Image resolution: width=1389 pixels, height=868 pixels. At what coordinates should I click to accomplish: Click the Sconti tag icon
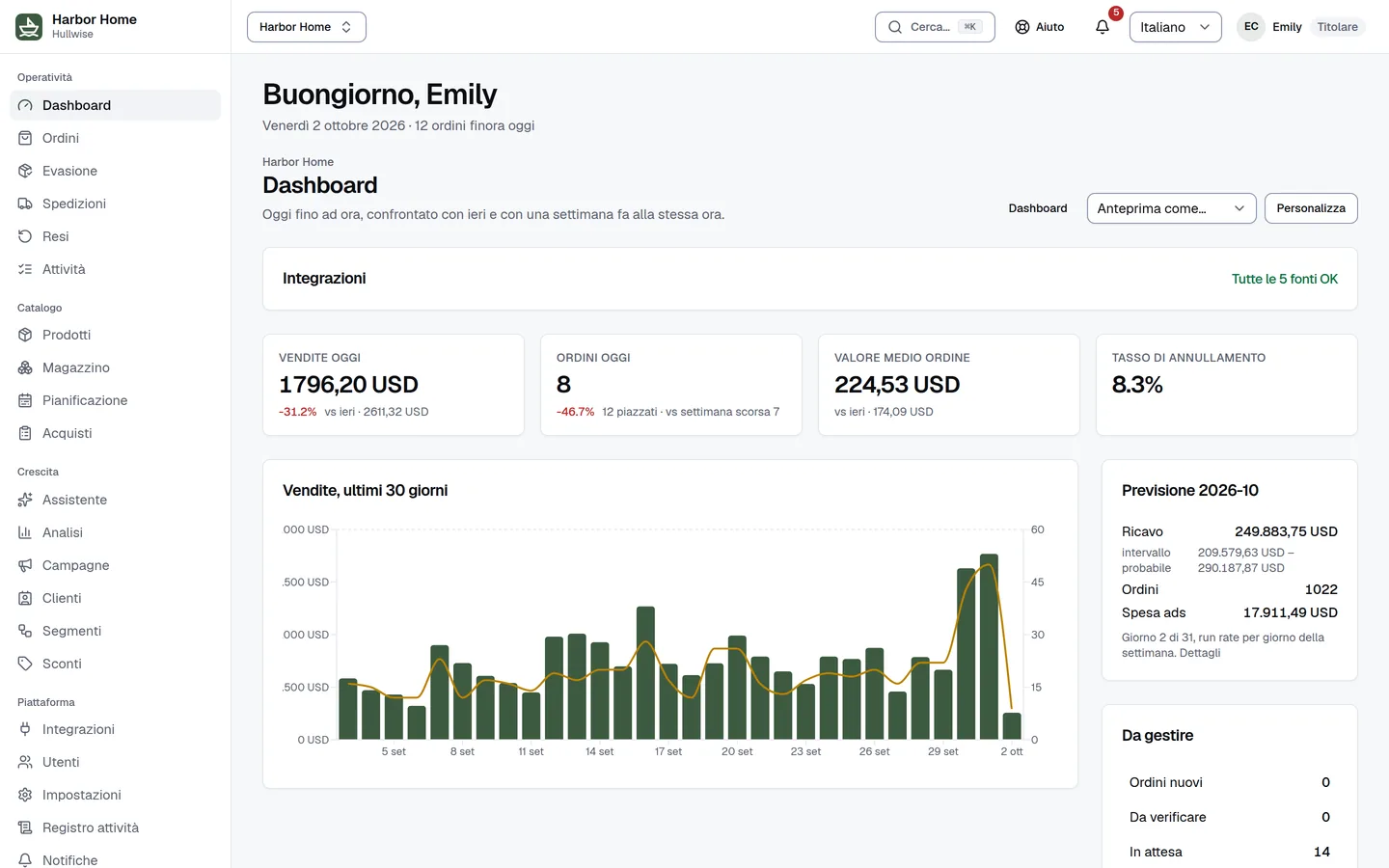pyautogui.click(x=25, y=664)
